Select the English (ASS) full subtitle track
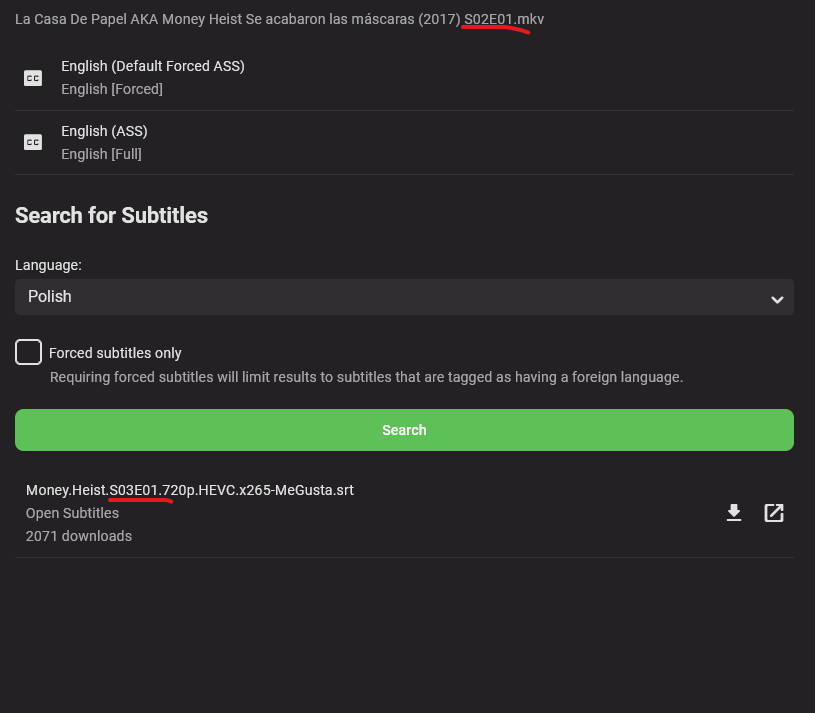Image resolution: width=815 pixels, height=713 pixels. tap(104, 131)
